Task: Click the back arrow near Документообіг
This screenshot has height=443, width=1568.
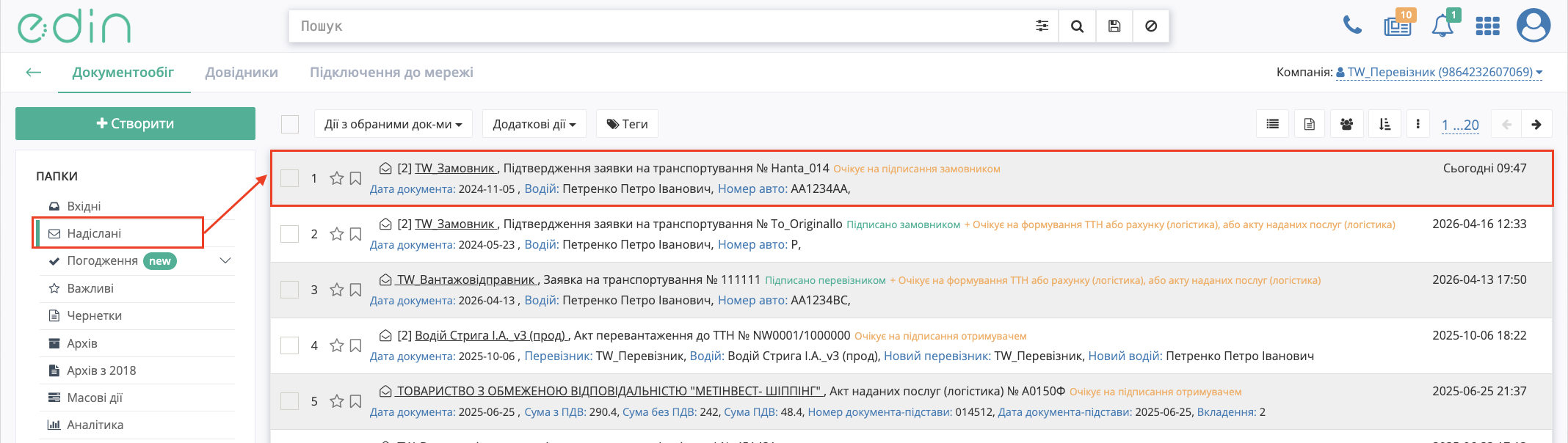Action: [33, 72]
